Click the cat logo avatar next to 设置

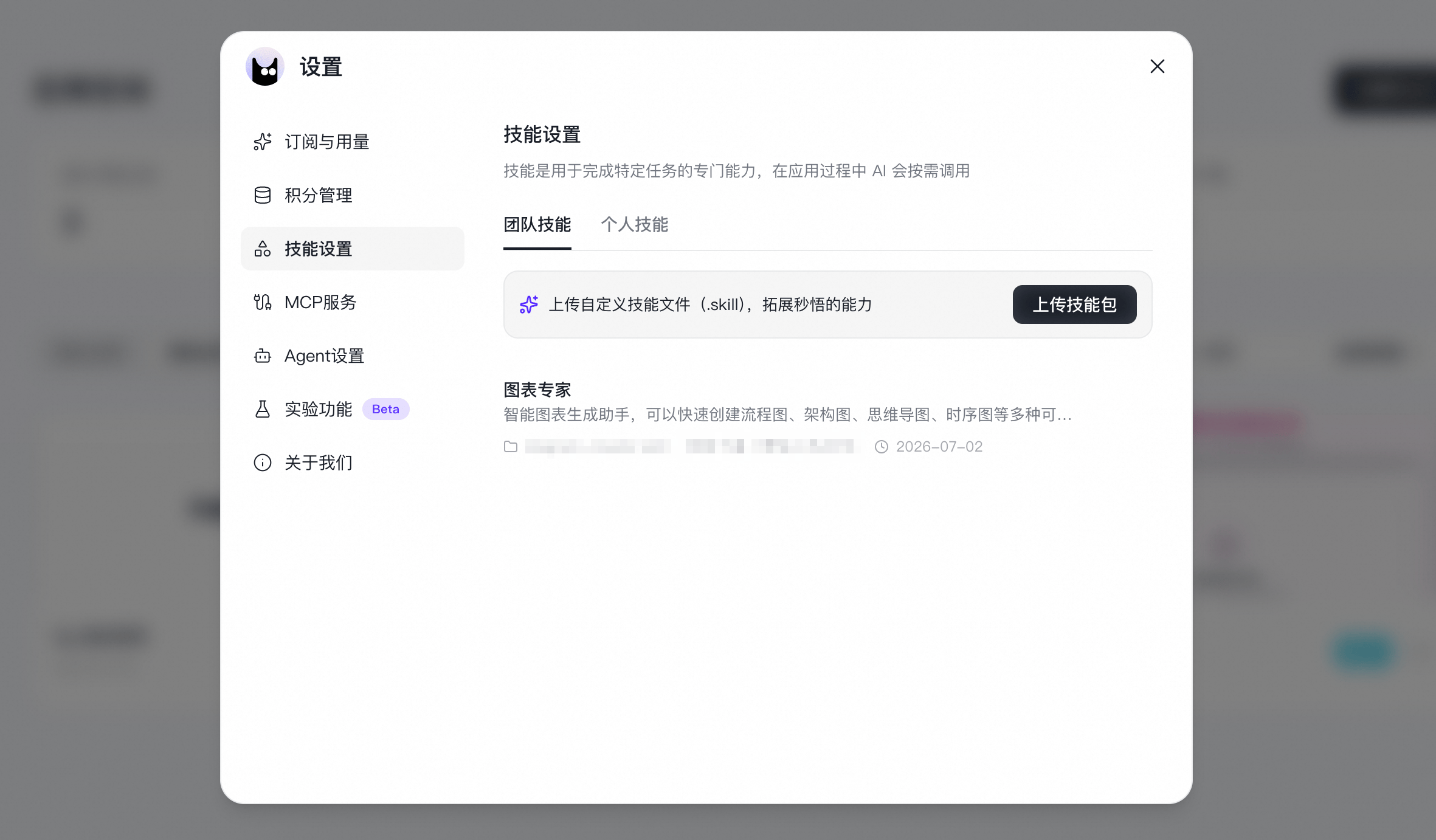[x=265, y=66]
